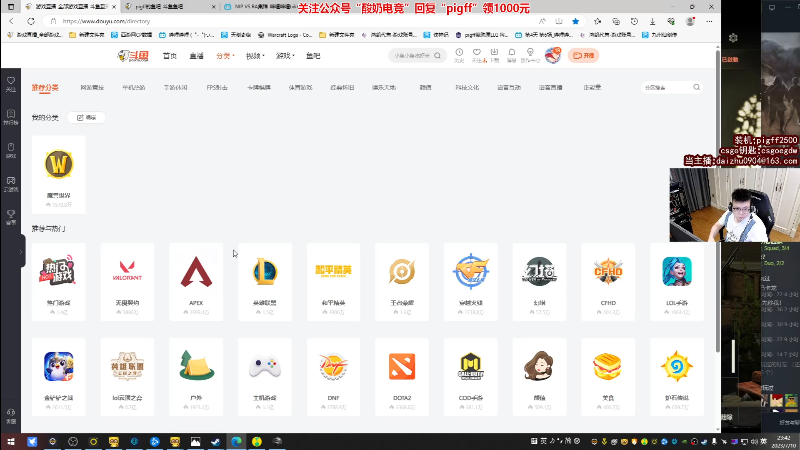Viewport: 800px width, 450px height.
Task: Open the Steam icon on the taskbar
Action: (215, 442)
